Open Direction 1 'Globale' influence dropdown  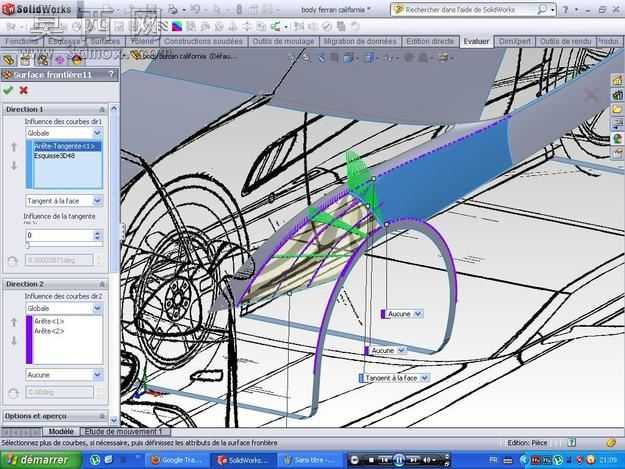98,133
